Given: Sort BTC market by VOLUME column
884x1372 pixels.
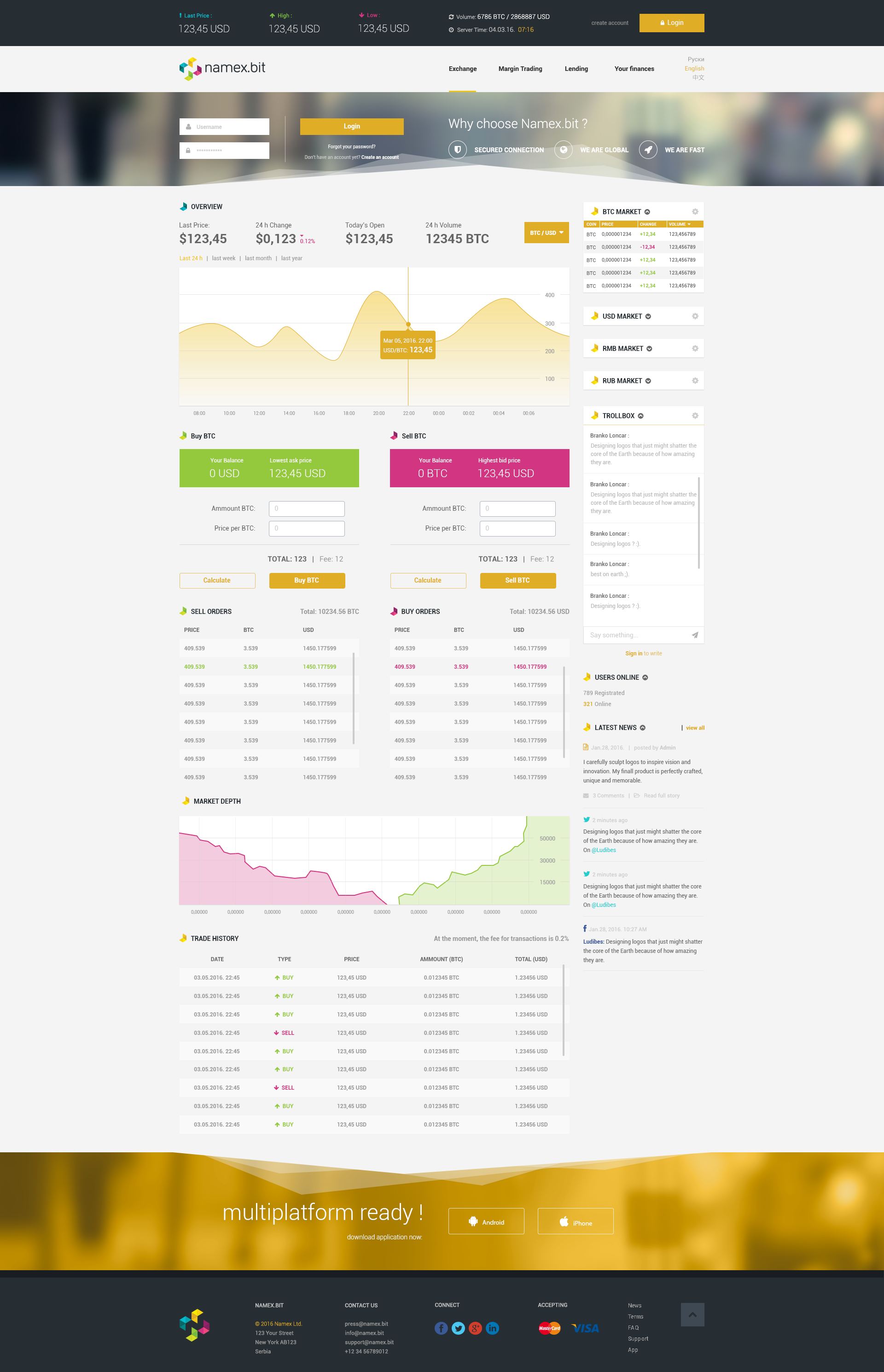Looking at the screenshot, I should pyautogui.click(x=680, y=224).
